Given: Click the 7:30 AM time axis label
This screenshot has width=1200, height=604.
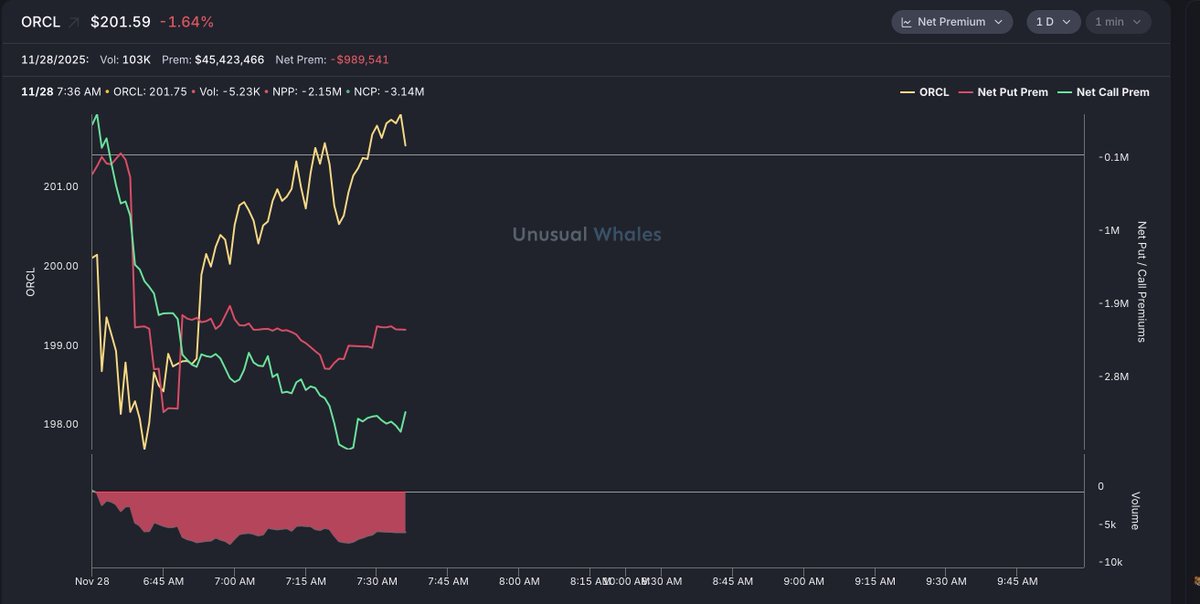Looking at the screenshot, I should point(377,581).
